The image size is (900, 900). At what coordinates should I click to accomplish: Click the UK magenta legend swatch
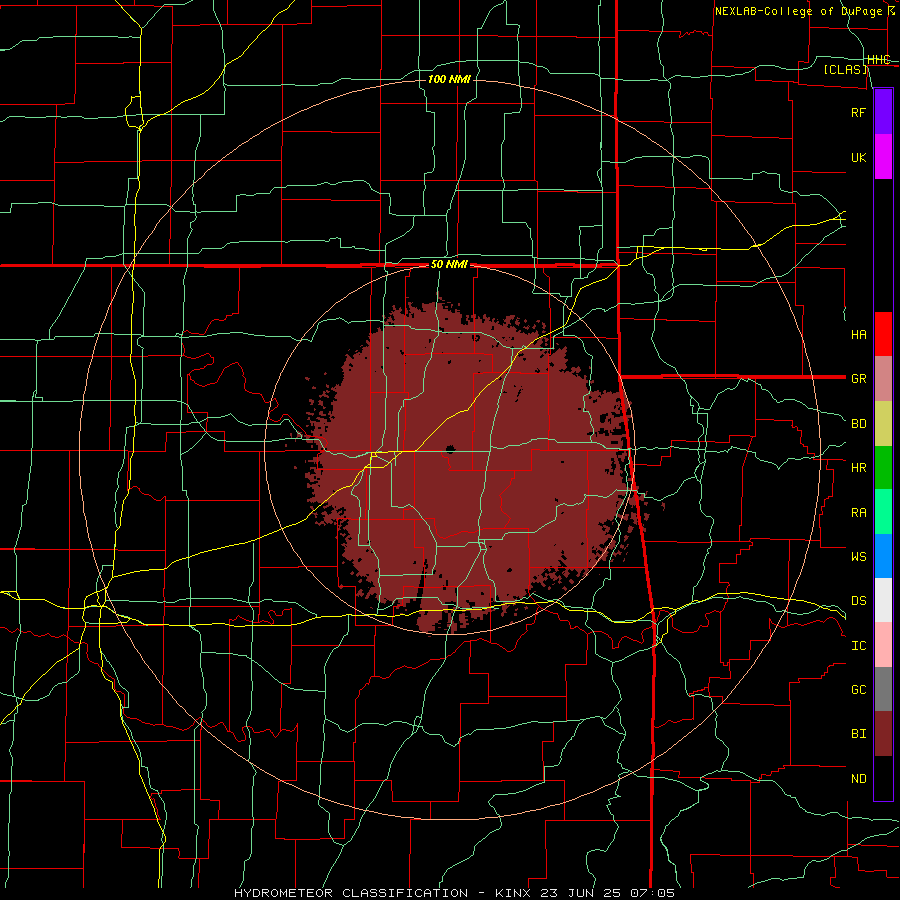click(x=883, y=157)
